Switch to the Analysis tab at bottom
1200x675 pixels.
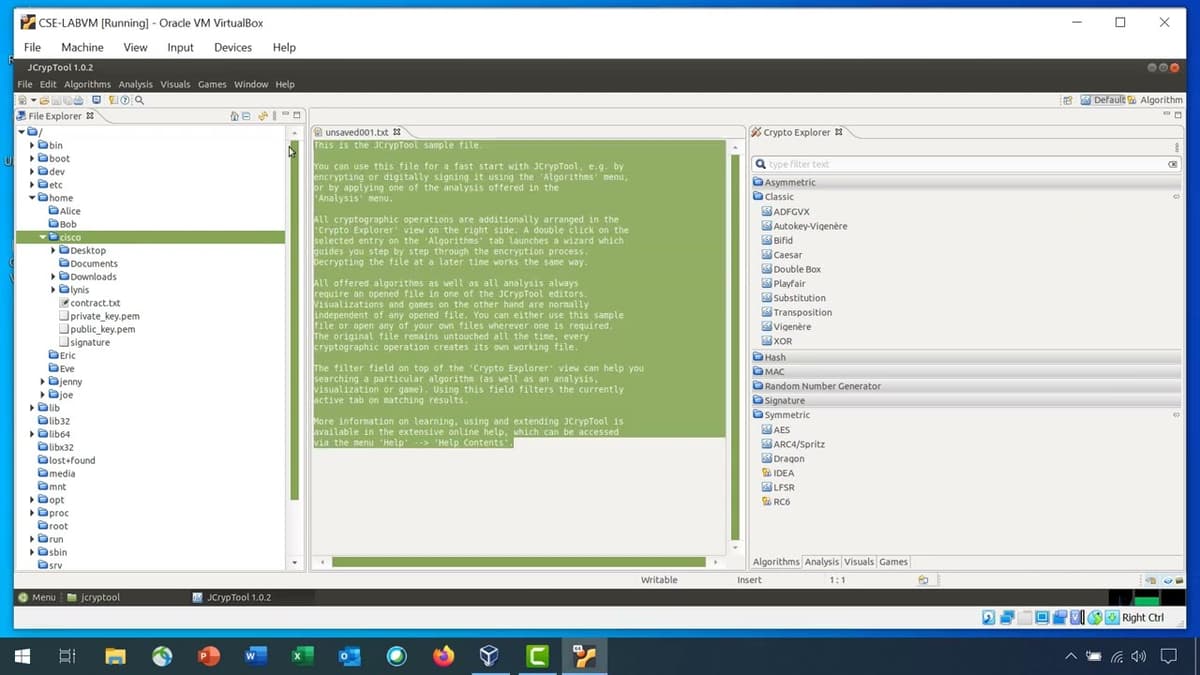822,562
